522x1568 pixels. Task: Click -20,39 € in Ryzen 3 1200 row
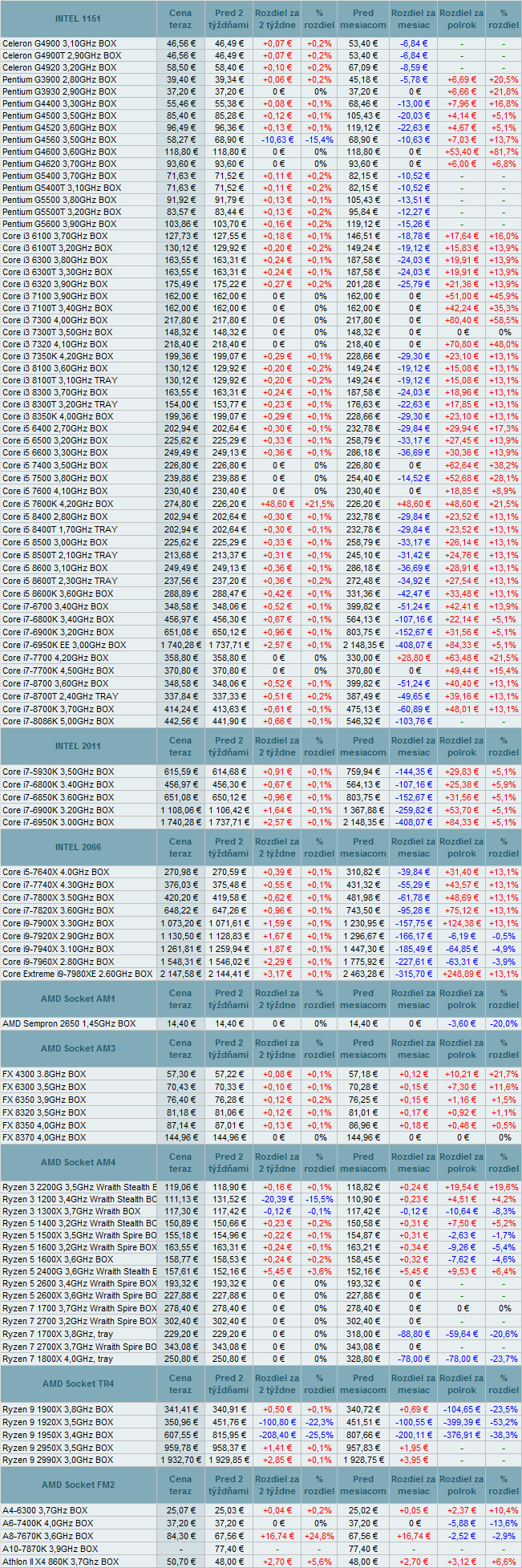277,1199
